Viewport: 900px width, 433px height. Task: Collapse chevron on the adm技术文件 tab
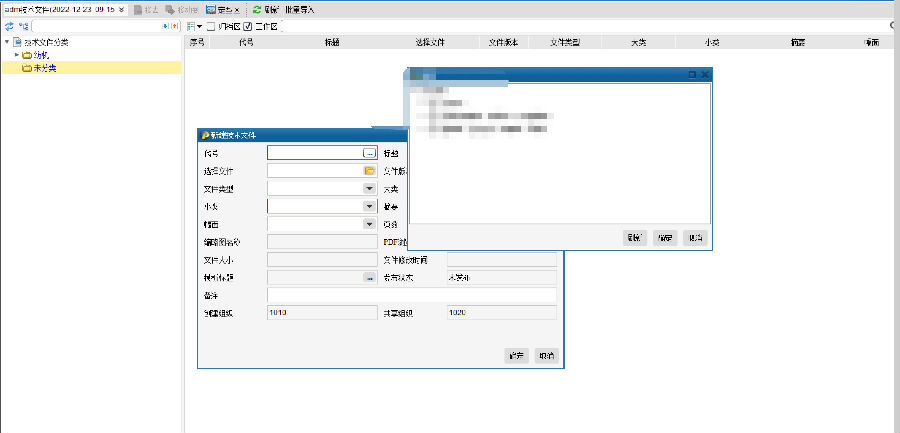pos(122,10)
